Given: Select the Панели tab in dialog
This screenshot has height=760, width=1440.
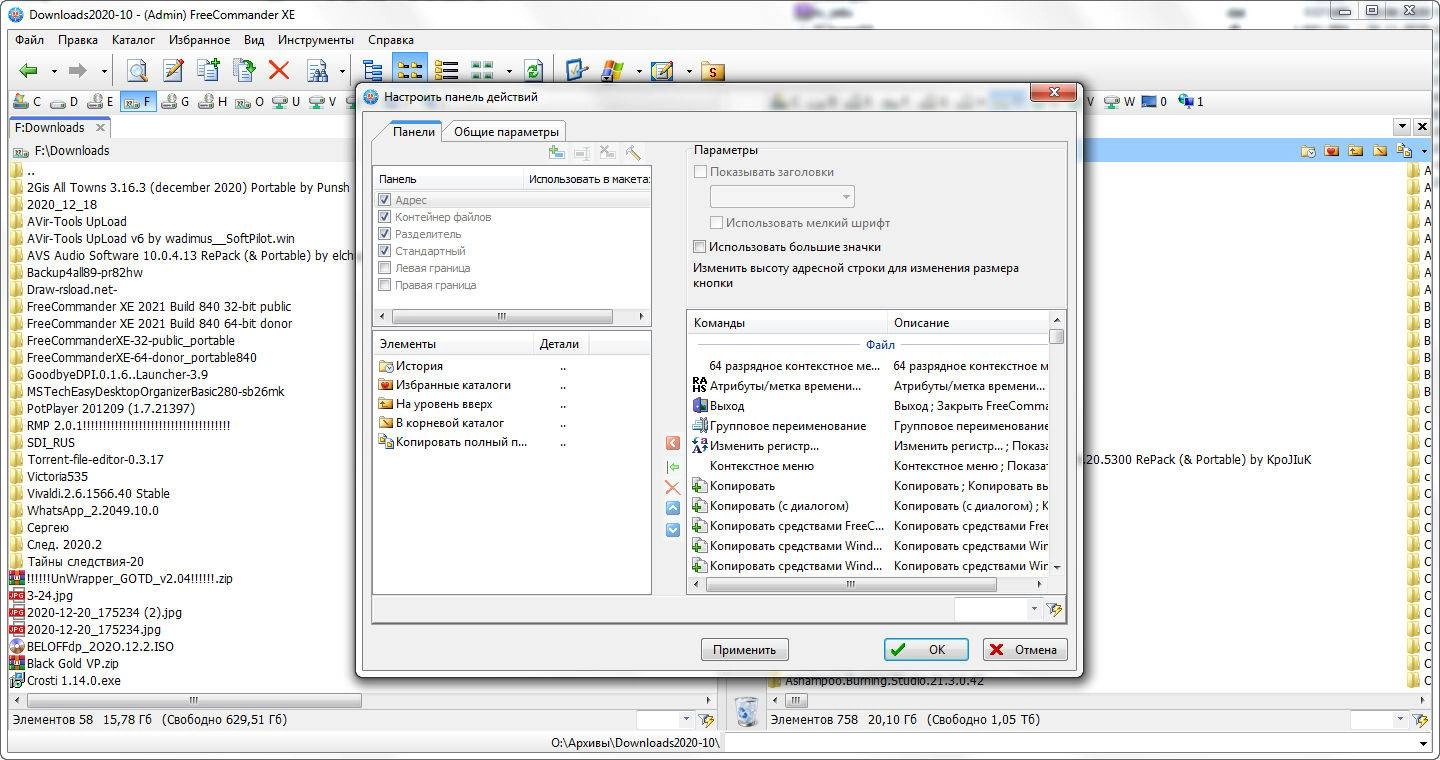Looking at the screenshot, I should click(414, 131).
